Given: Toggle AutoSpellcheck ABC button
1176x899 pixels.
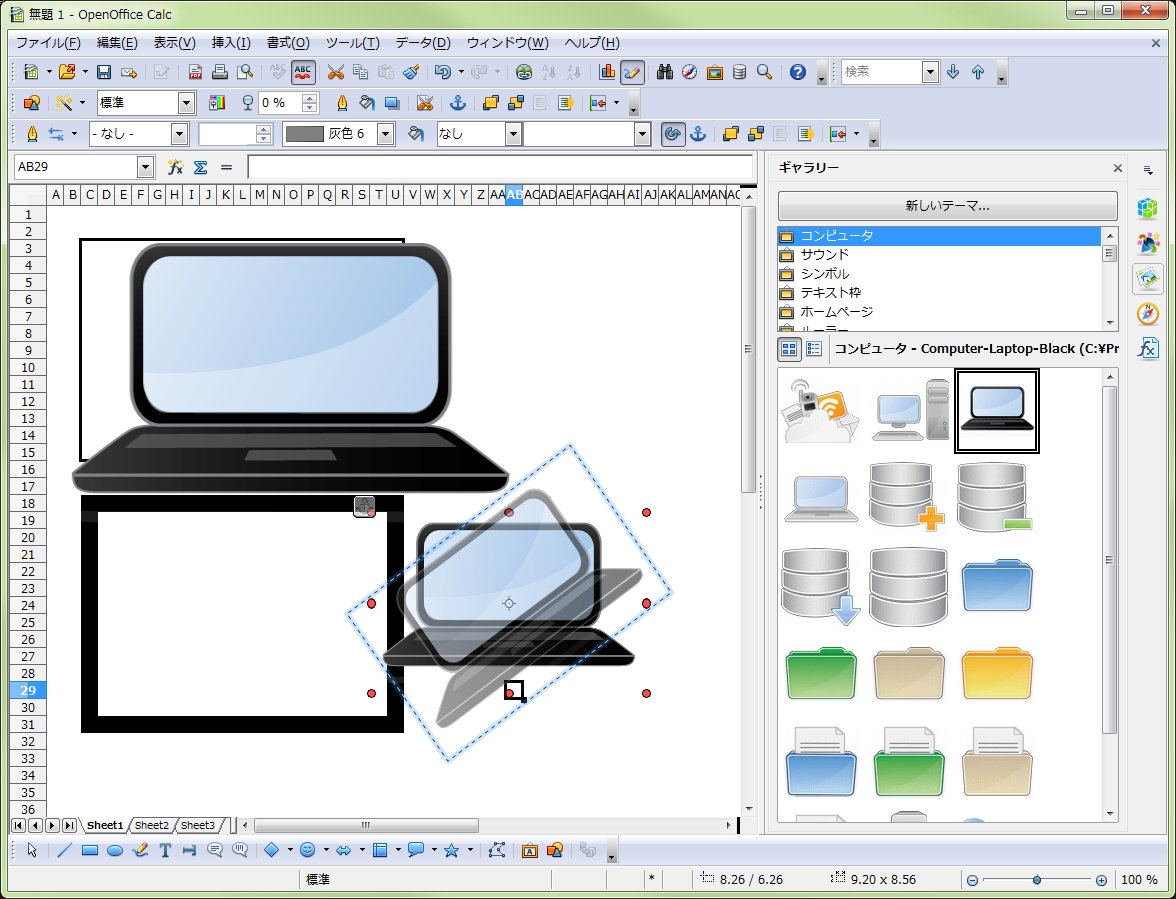Looking at the screenshot, I should (x=303, y=72).
